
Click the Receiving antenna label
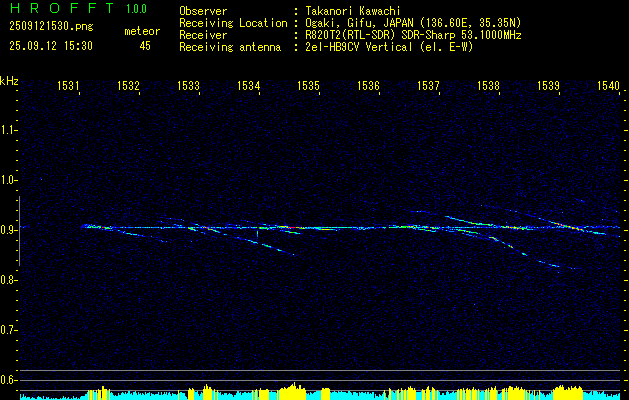point(230,47)
